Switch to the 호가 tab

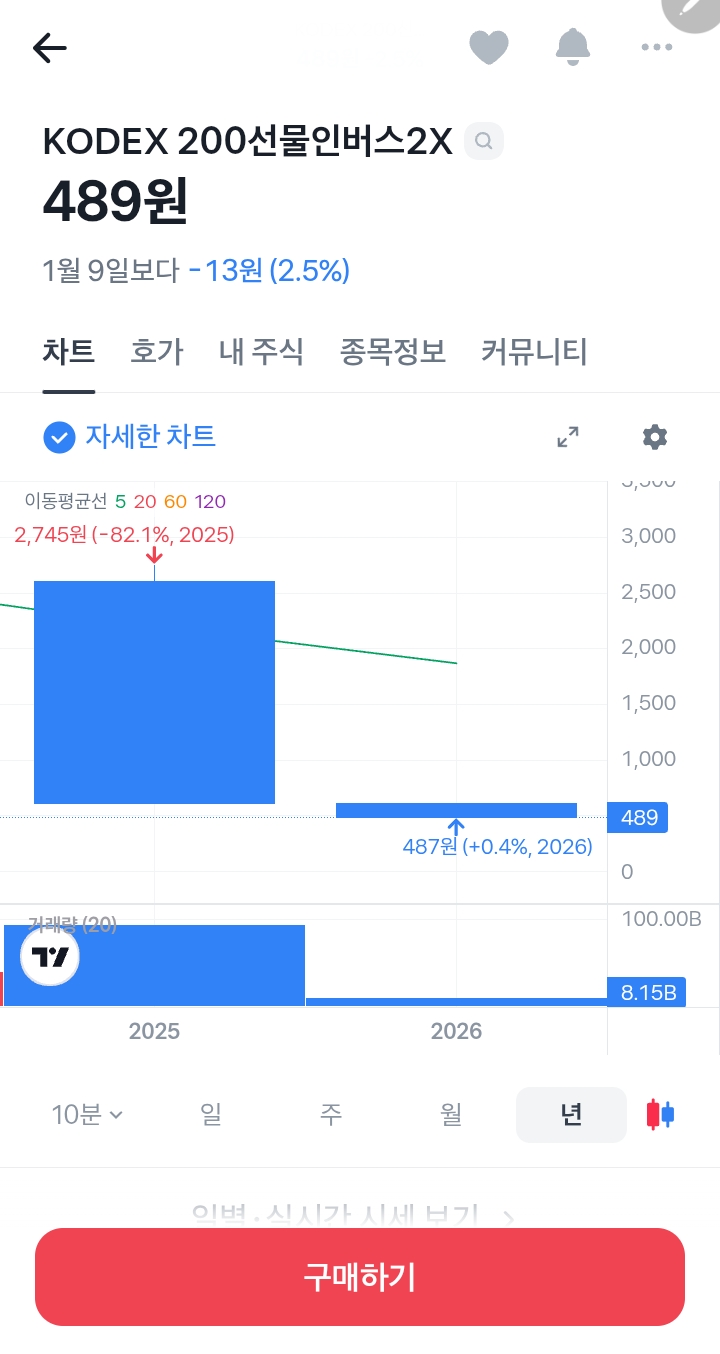click(x=157, y=352)
